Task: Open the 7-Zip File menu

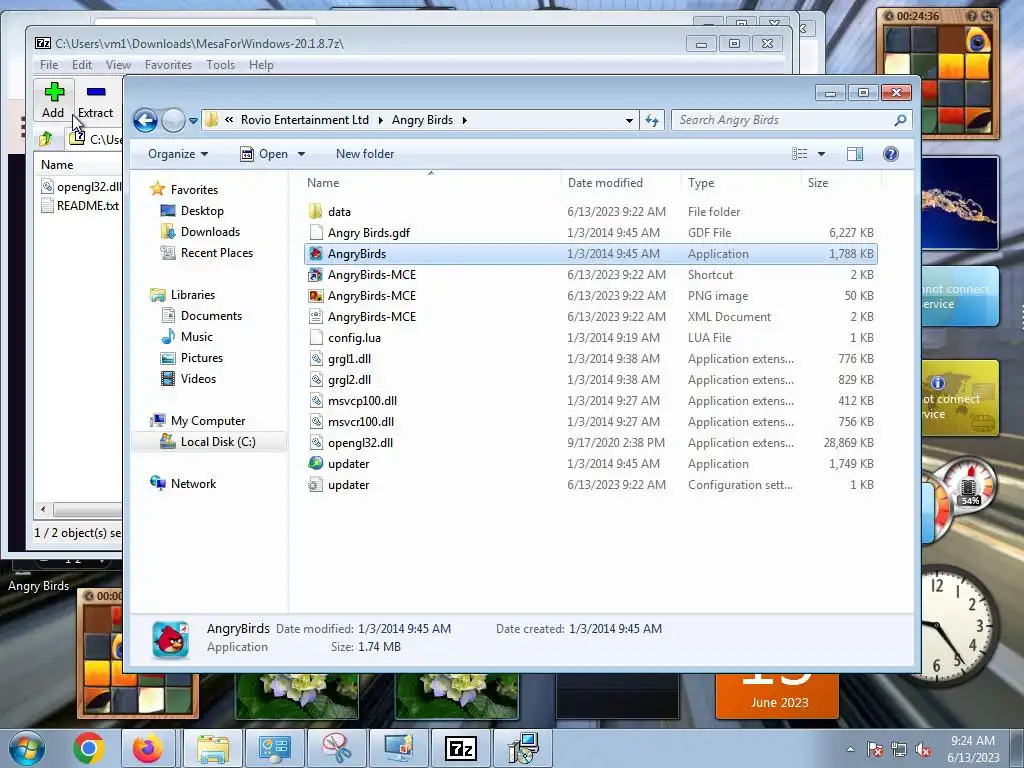Action: point(48,65)
